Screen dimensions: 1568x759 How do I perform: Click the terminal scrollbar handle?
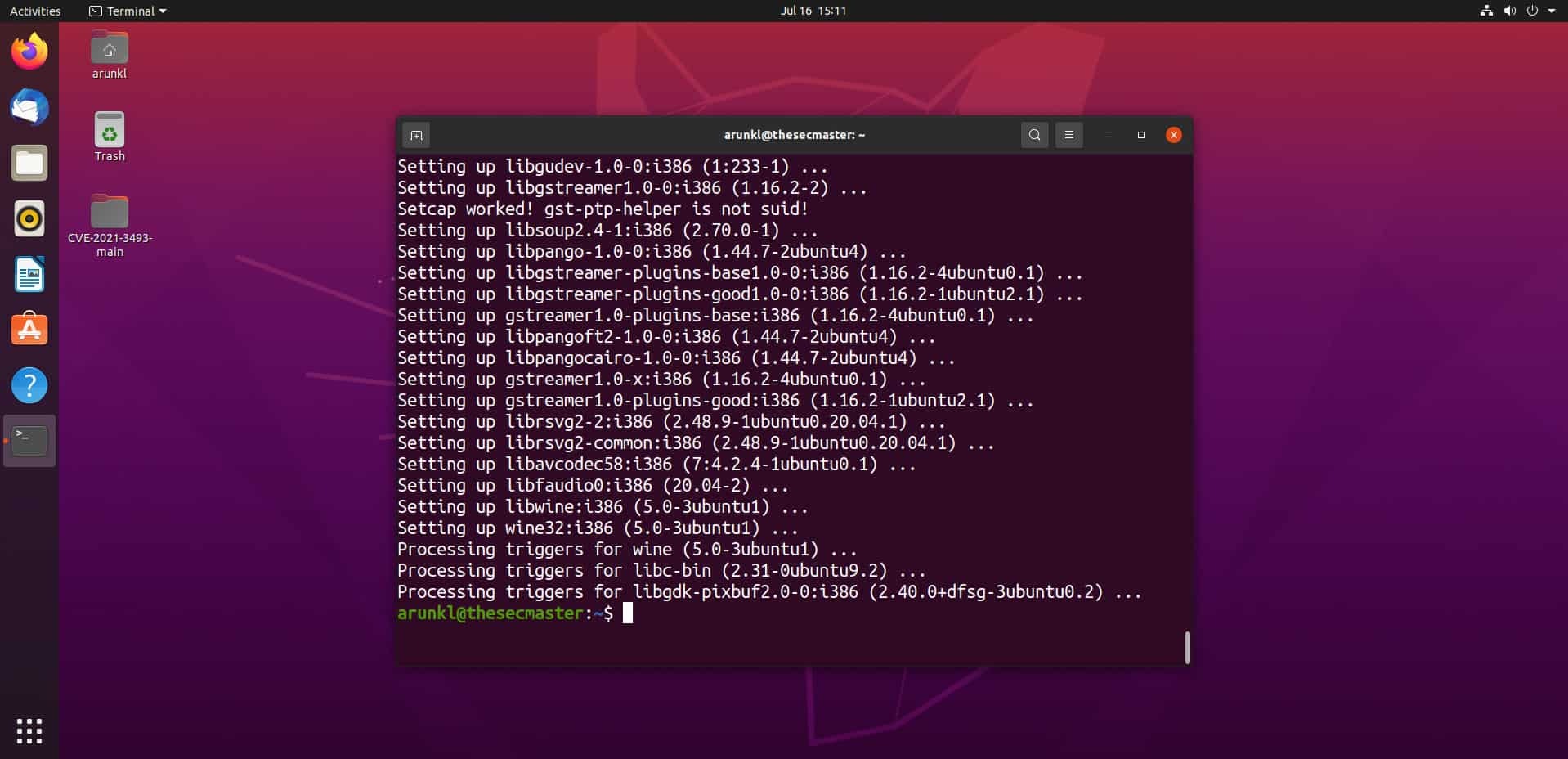tap(1188, 647)
